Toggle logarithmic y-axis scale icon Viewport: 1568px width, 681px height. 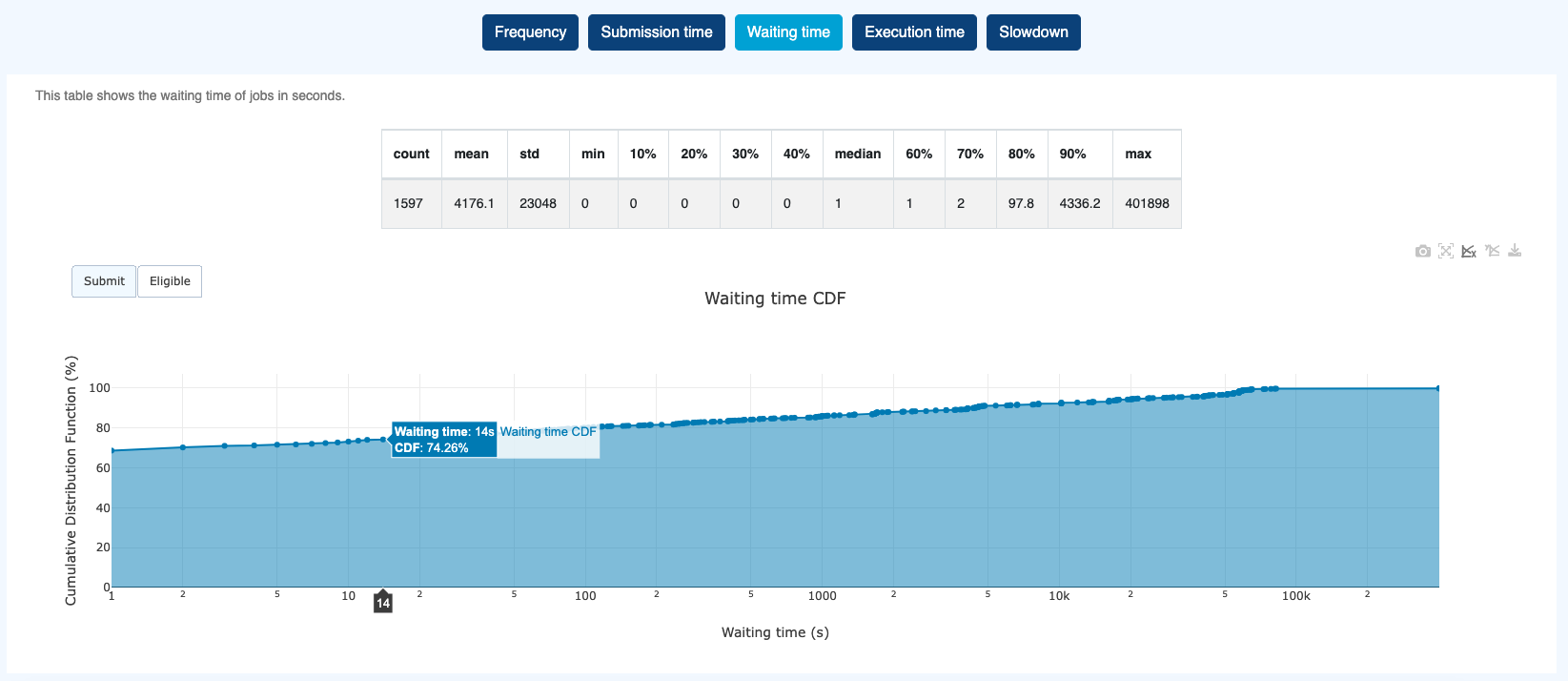pyautogui.click(x=1492, y=251)
